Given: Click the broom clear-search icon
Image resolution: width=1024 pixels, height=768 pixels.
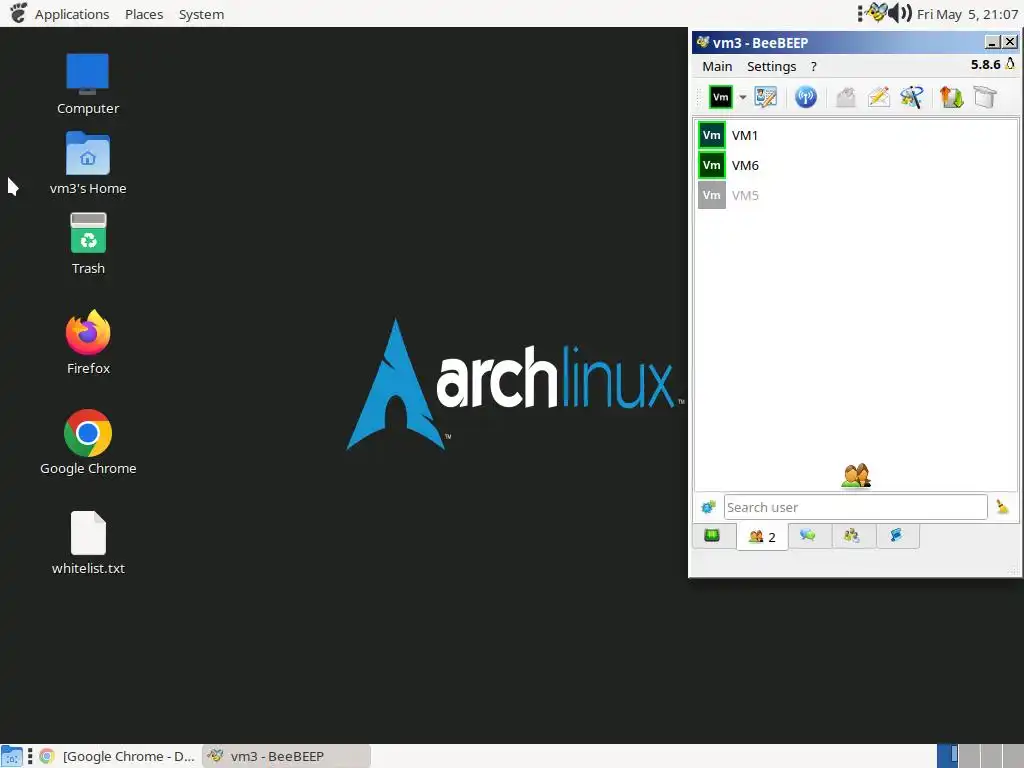Looking at the screenshot, I should (x=1002, y=507).
